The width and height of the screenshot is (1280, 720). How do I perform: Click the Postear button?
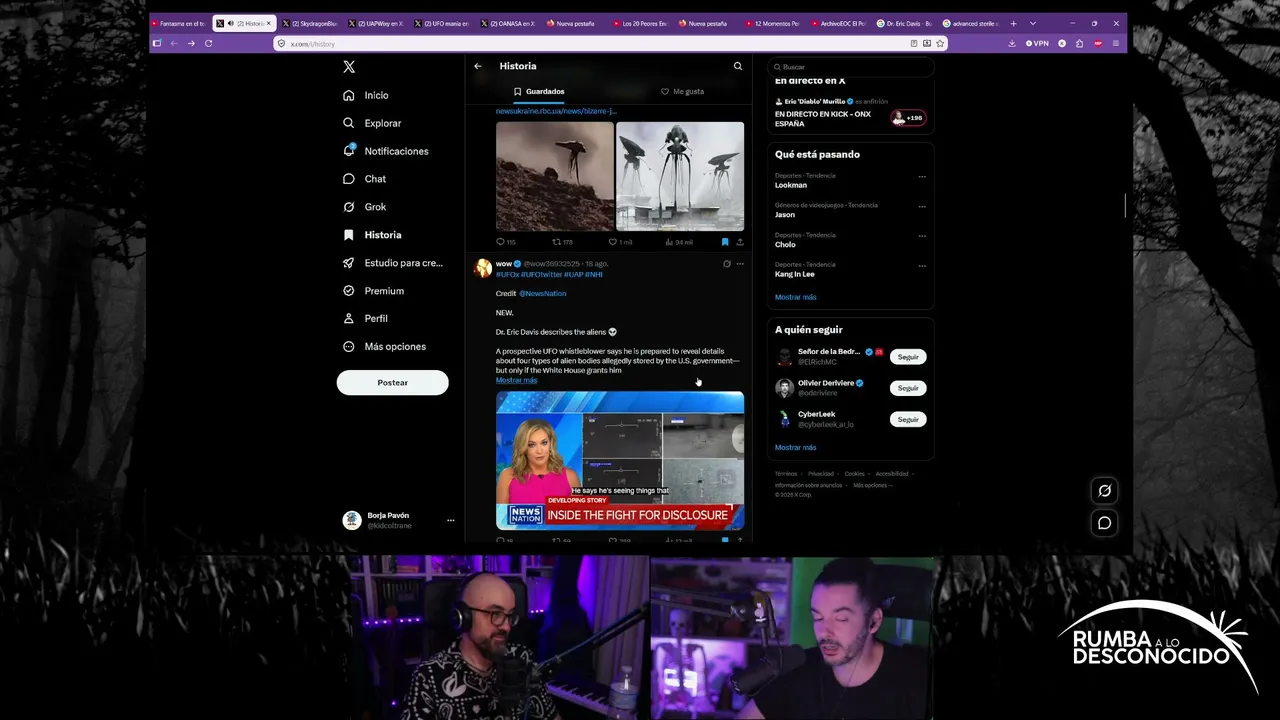pyautogui.click(x=393, y=382)
